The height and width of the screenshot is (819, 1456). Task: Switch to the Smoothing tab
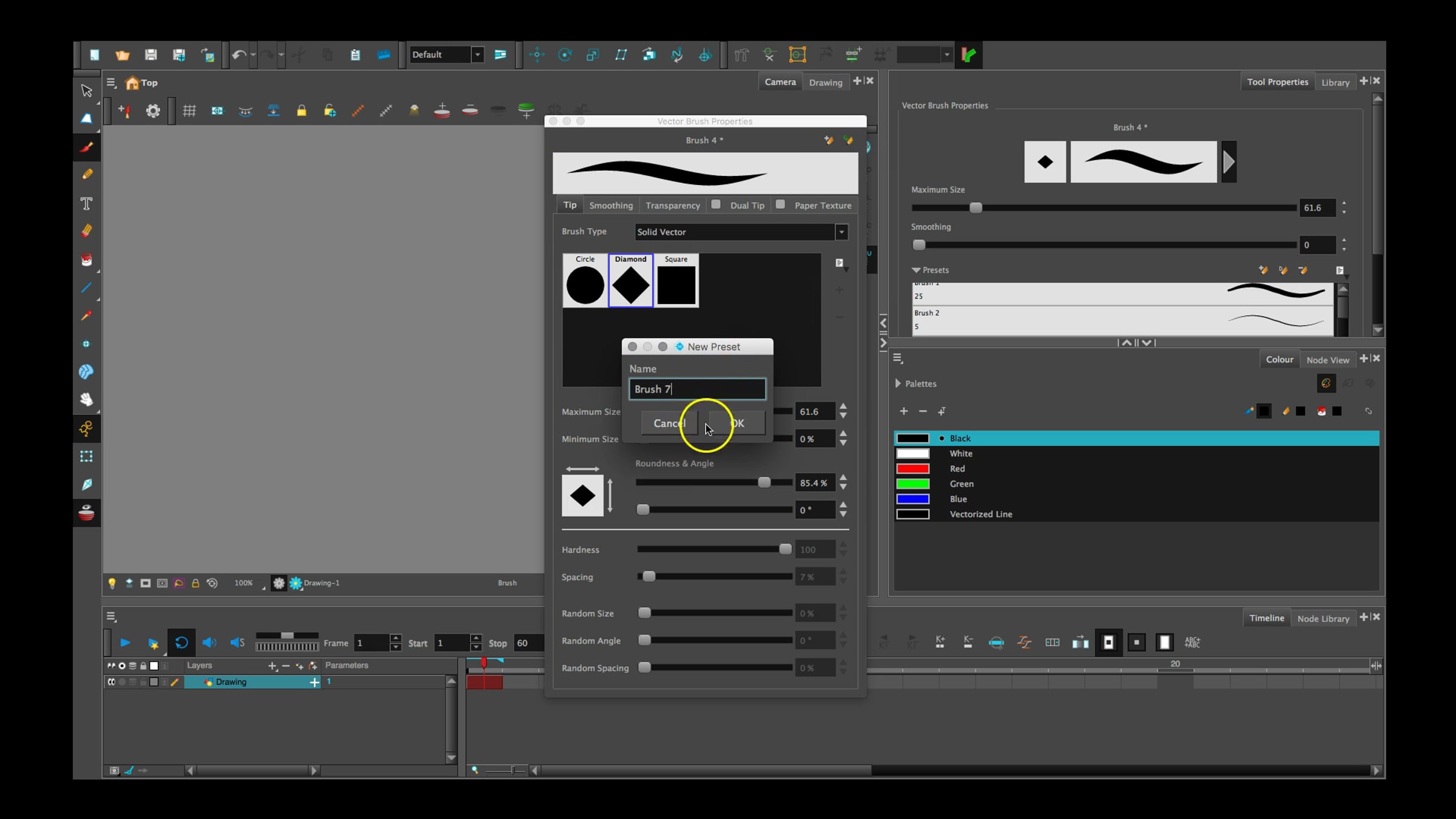click(x=610, y=206)
